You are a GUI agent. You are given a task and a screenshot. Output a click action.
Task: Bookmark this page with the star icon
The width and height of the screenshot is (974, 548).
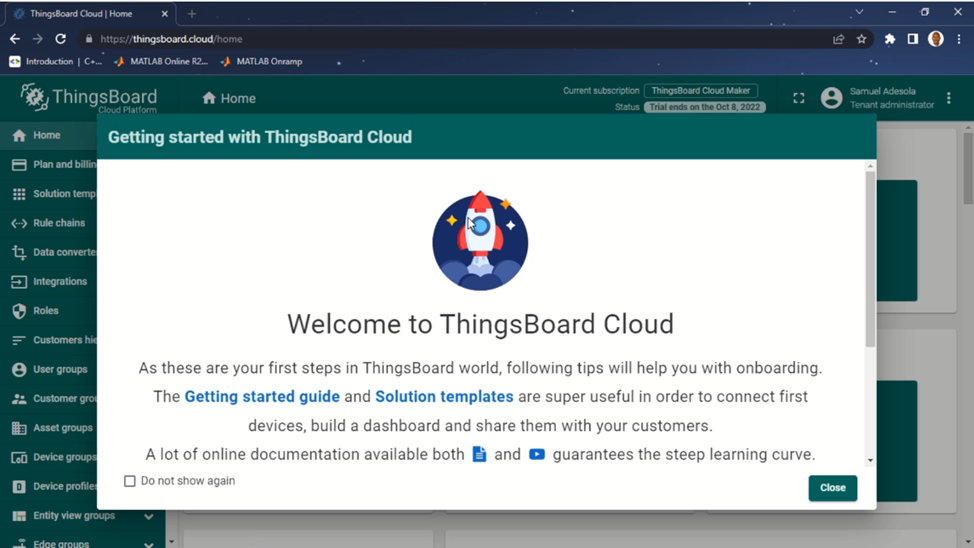tap(862, 39)
